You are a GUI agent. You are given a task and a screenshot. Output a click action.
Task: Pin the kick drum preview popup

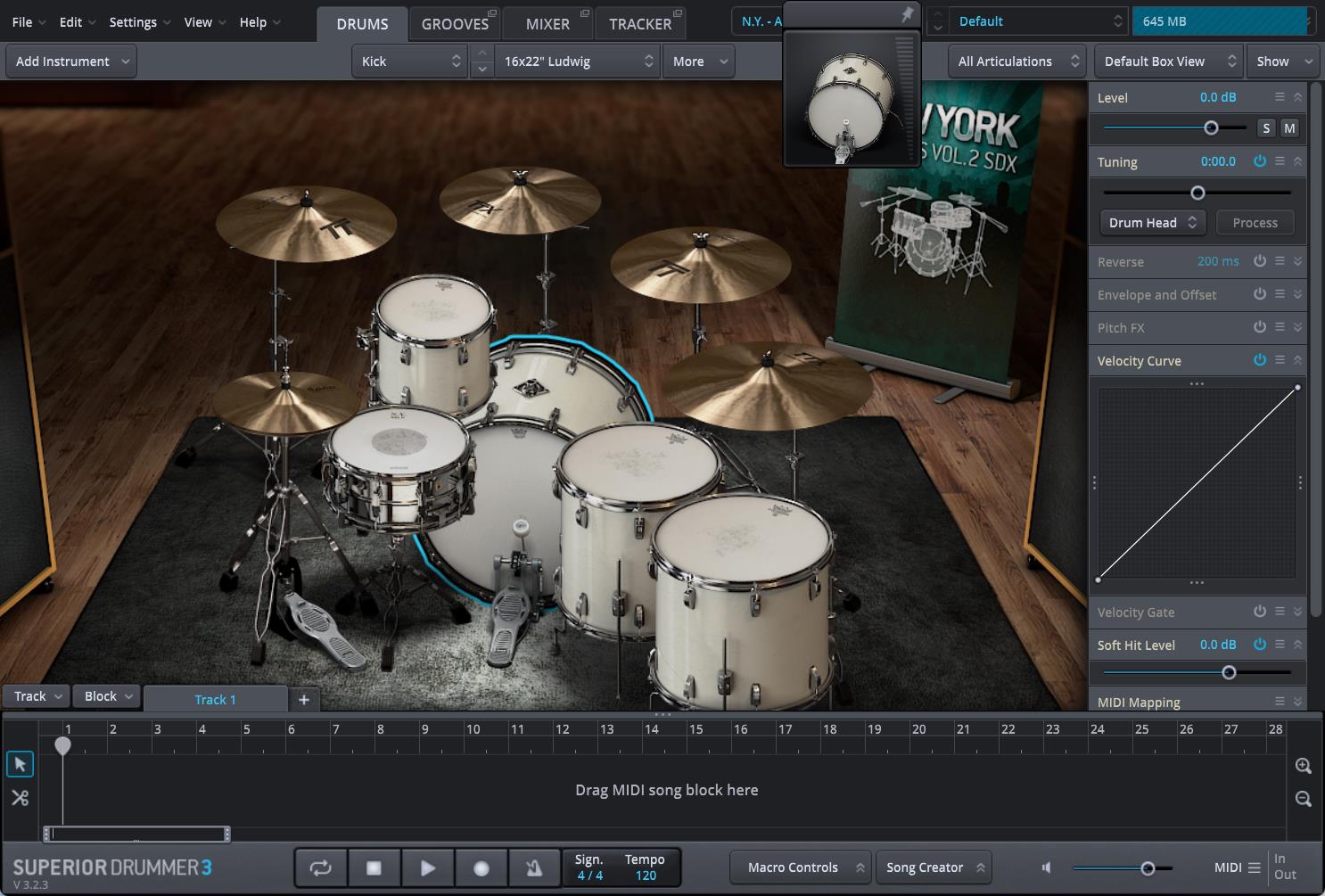(x=907, y=14)
